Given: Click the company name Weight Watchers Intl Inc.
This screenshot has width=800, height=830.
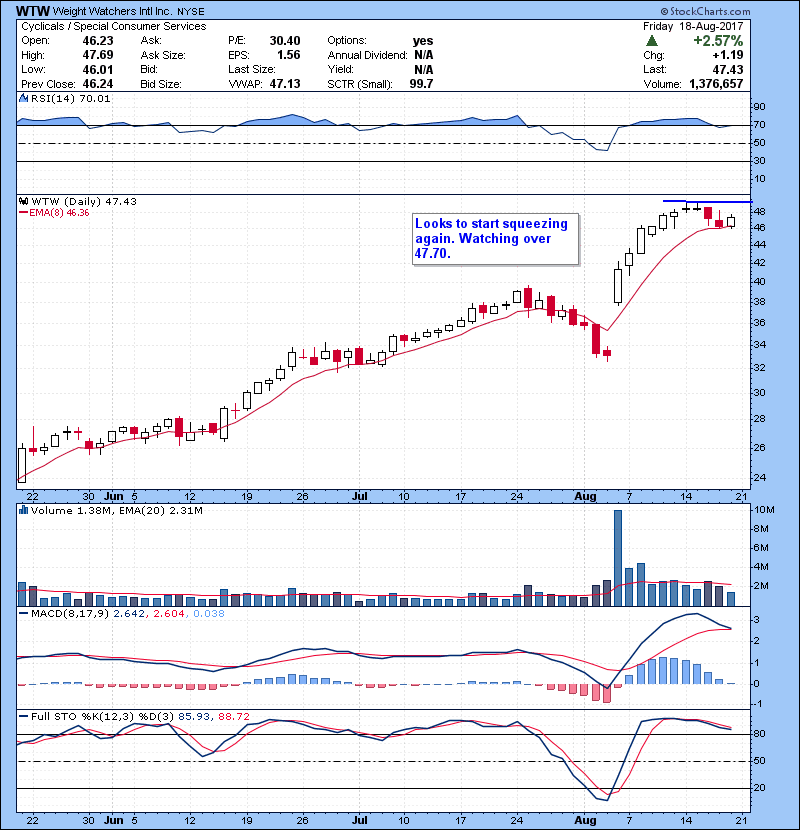Looking at the screenshot, I should (x=112, y=11).
